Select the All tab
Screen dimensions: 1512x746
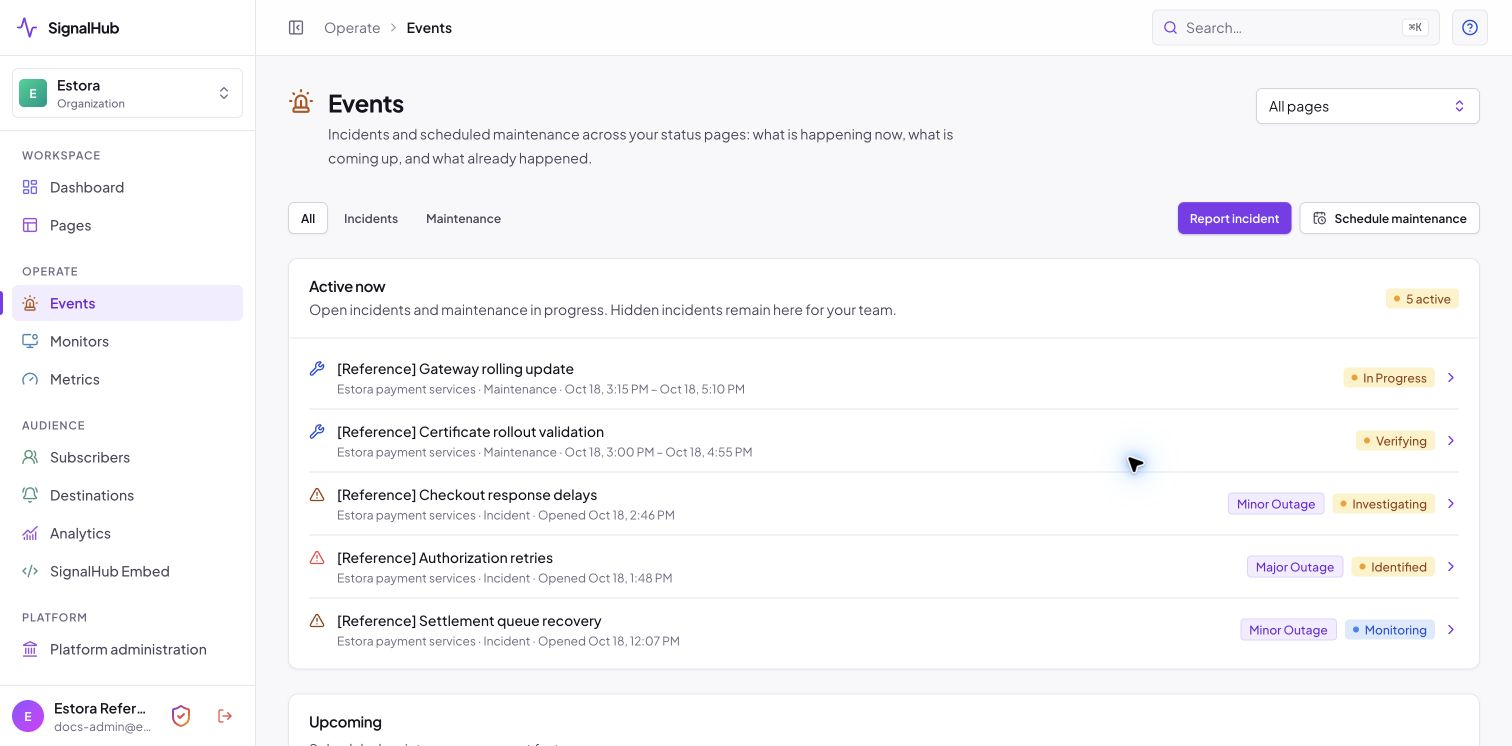click(308, 218)
